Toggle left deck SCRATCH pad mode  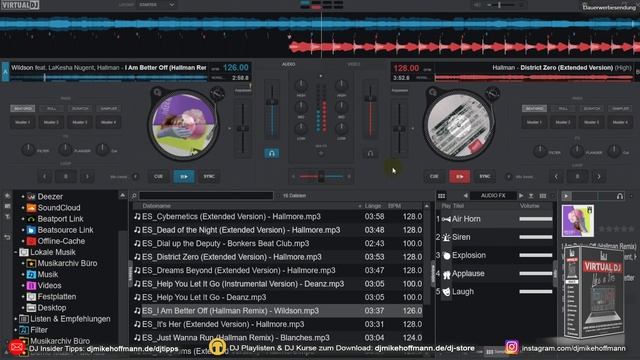pos(80,109)
